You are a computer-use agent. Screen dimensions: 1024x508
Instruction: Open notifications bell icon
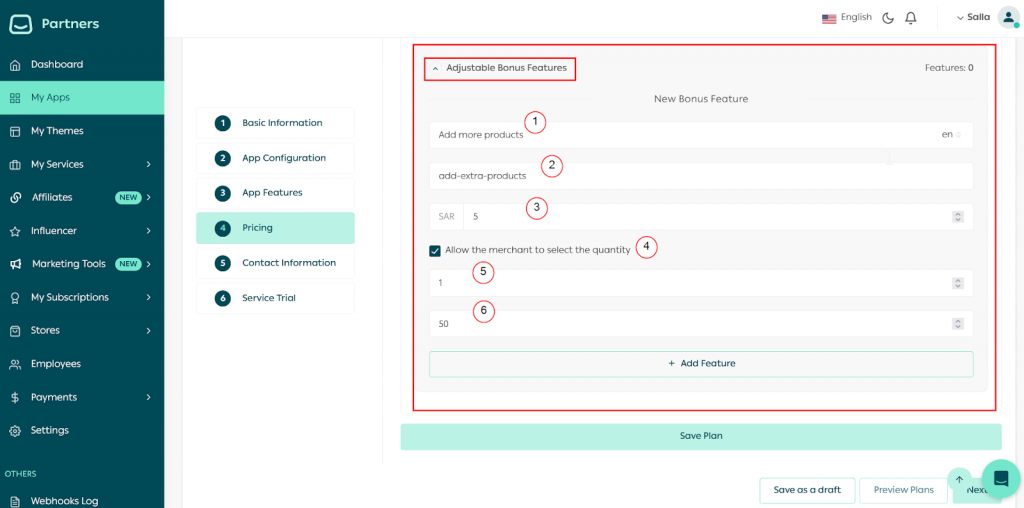[x=911, y=18]
